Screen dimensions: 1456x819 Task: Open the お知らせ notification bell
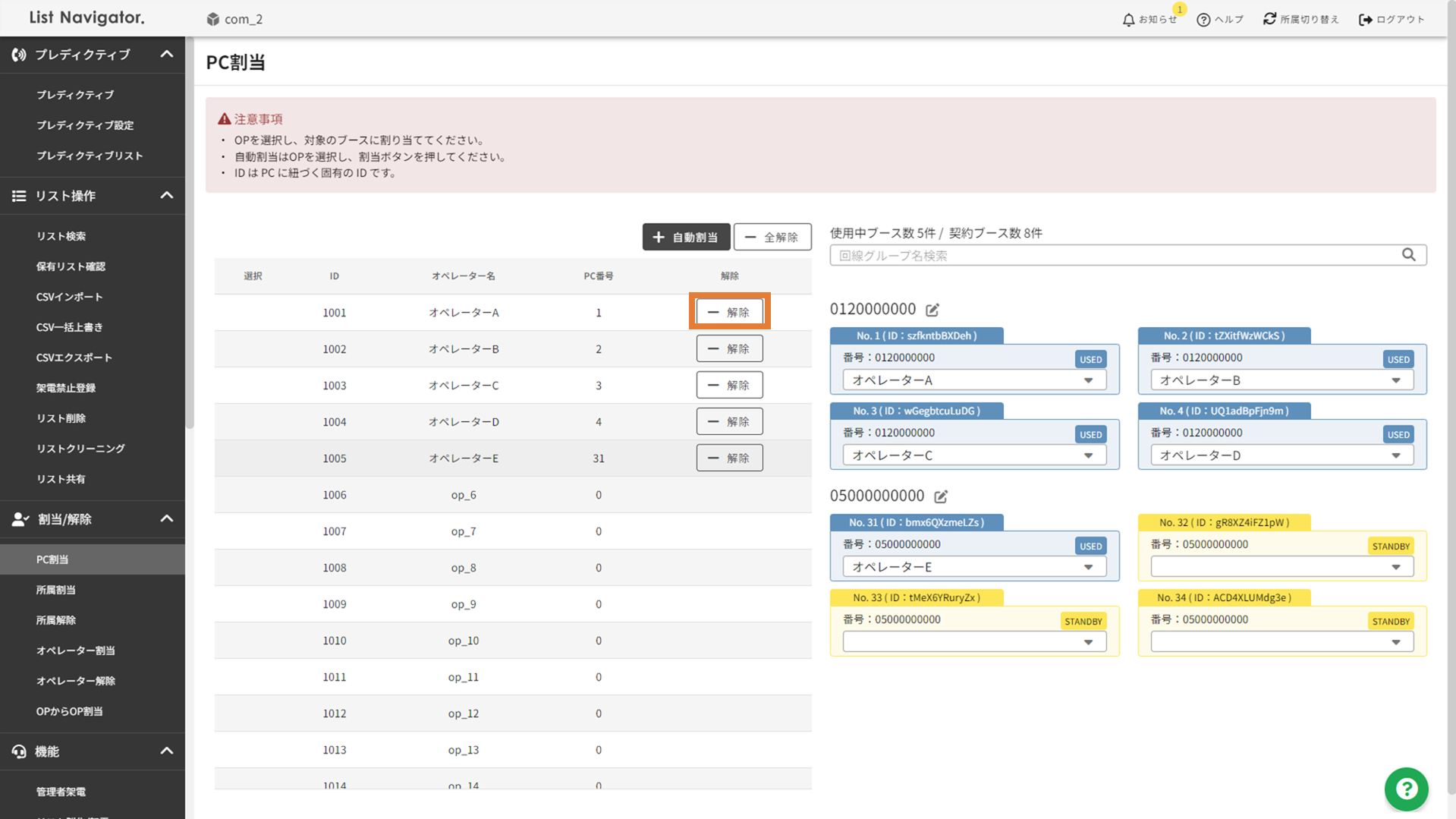click(1128, 20)
